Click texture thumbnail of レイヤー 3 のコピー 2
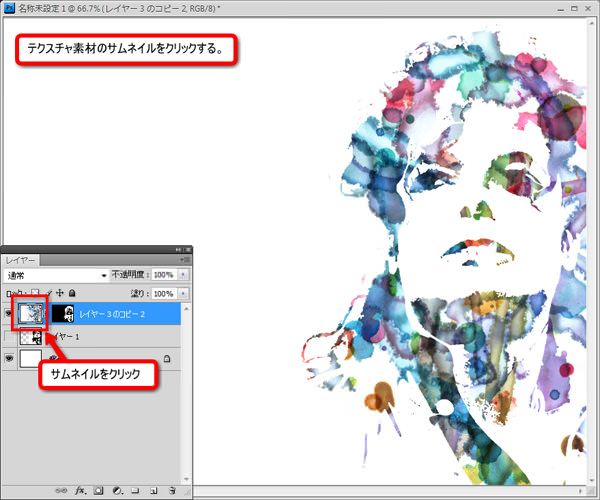Screen dimensions: 600x500 30,313
